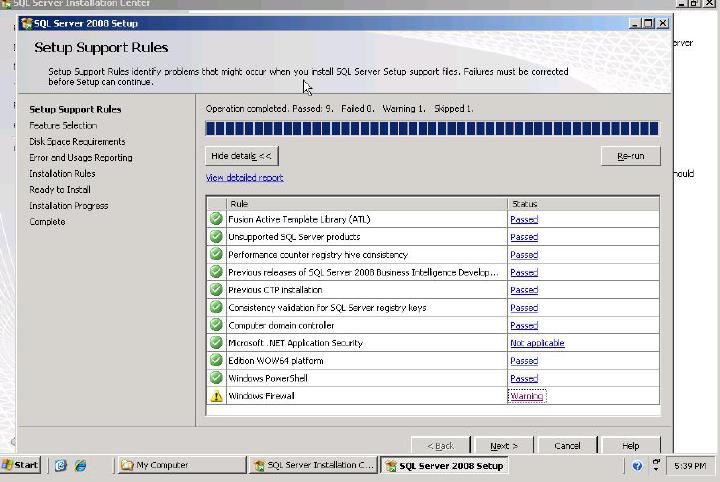
Task: Select Installation Progress step in sidebar
Action: [68, 206]
